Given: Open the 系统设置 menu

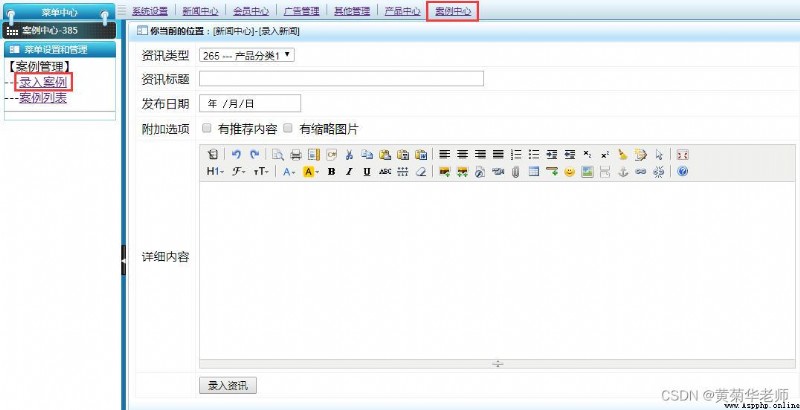Looking at the screenshot, I should click(x=150, y=11).
